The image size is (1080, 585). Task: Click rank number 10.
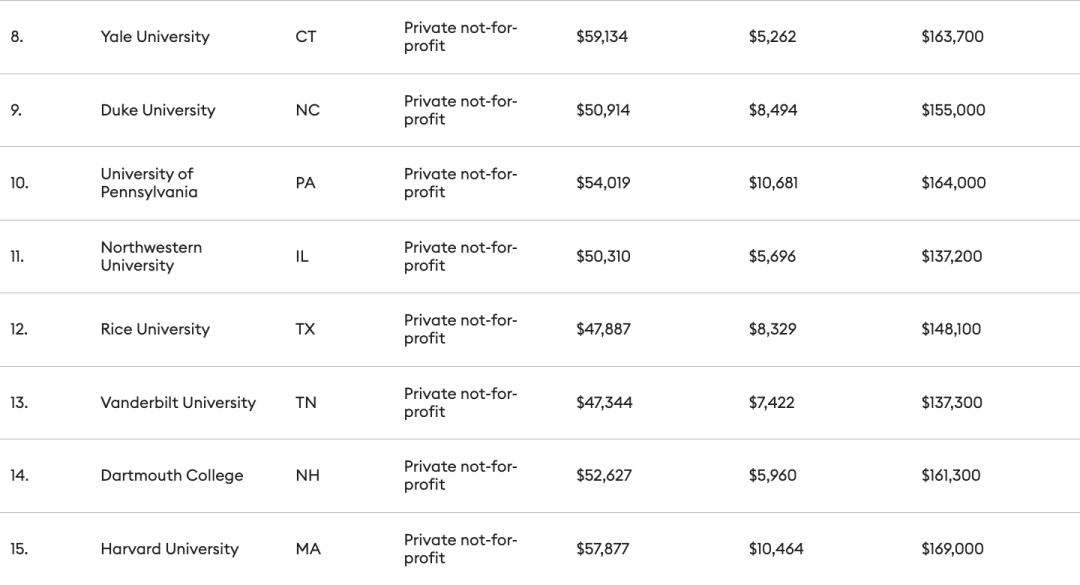point(19,183)
